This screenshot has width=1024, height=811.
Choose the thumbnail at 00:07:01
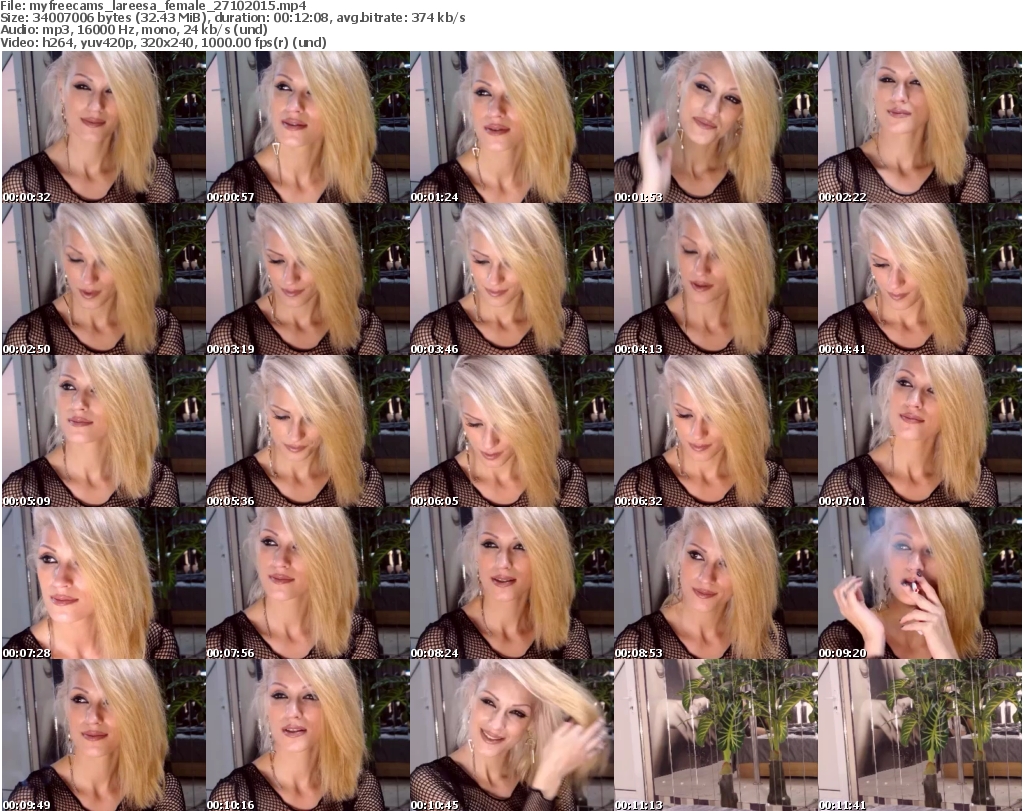(x=920, y=432)
